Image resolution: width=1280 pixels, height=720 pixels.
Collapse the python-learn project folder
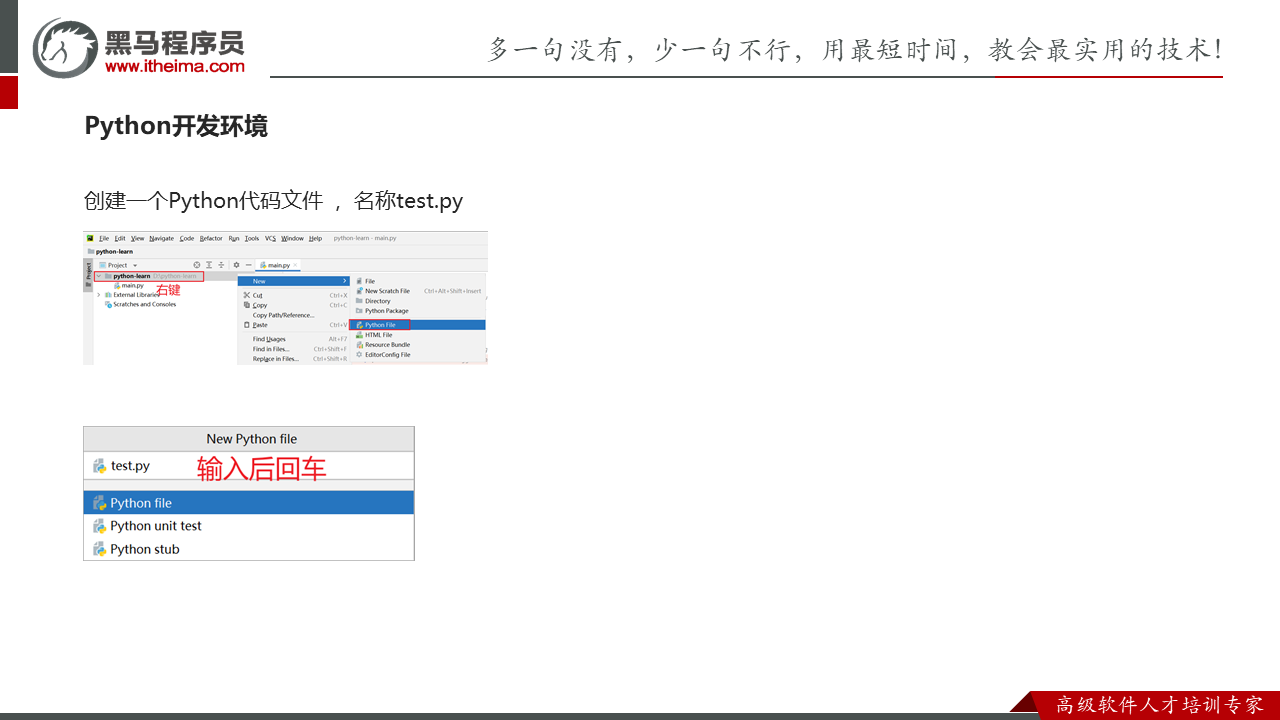pyautogui.click(x=98, y=276)
